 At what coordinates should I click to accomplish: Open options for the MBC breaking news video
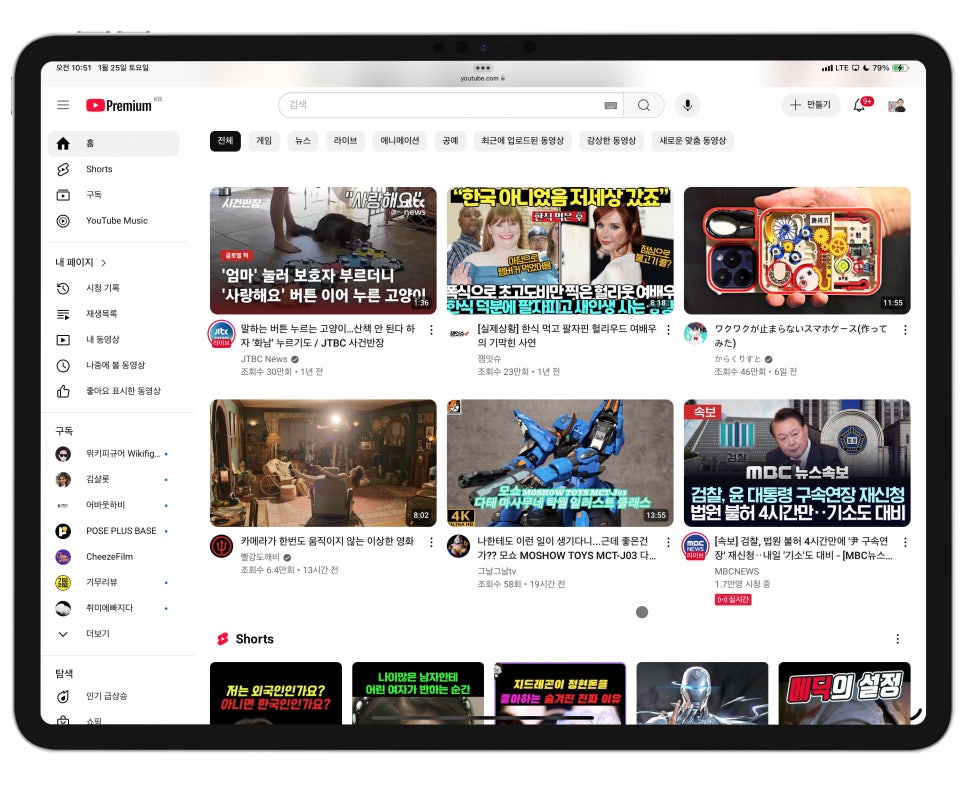coord(905,542)
